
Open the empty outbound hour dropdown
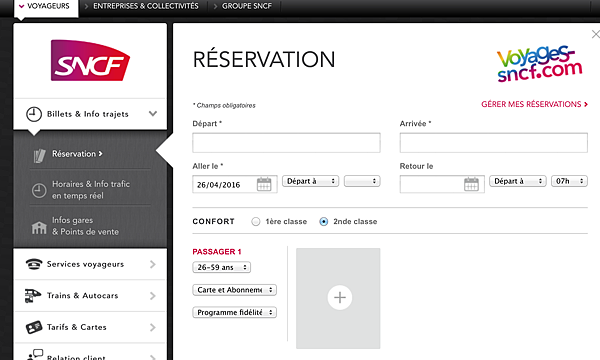click(362, 181)
